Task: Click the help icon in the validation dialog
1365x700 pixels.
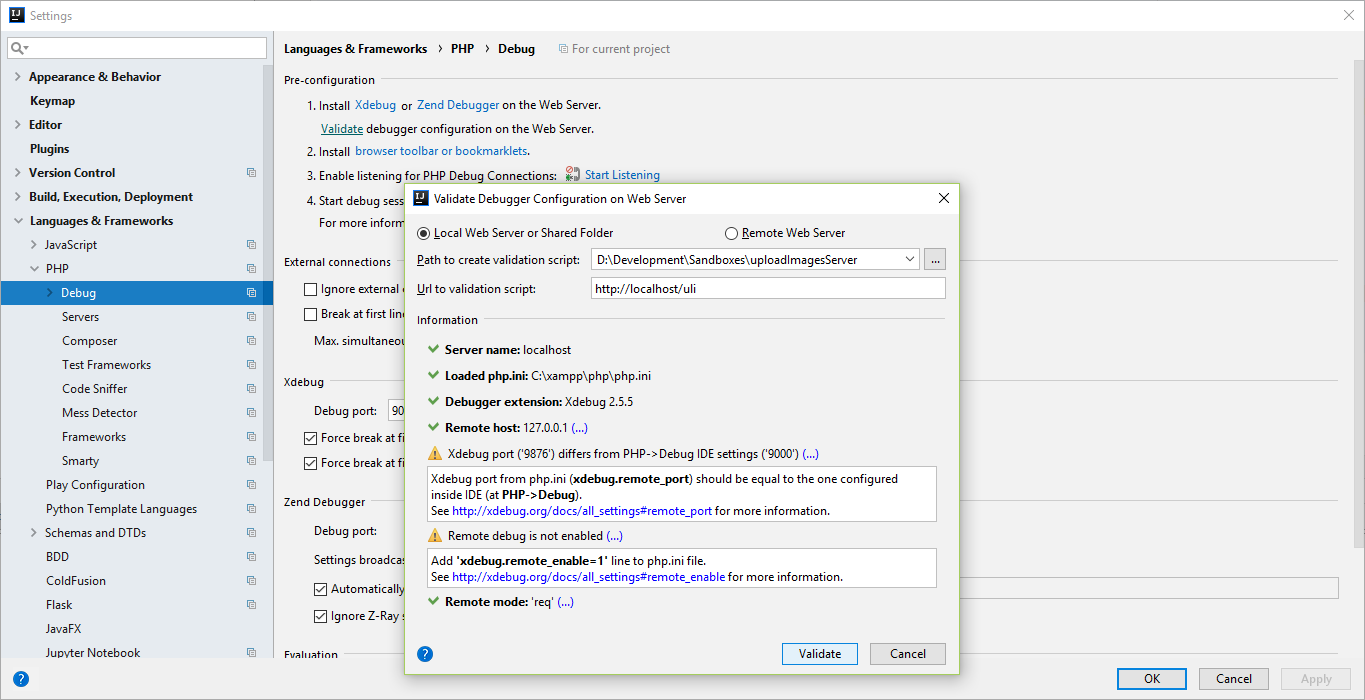Action: tap(425, 654)
